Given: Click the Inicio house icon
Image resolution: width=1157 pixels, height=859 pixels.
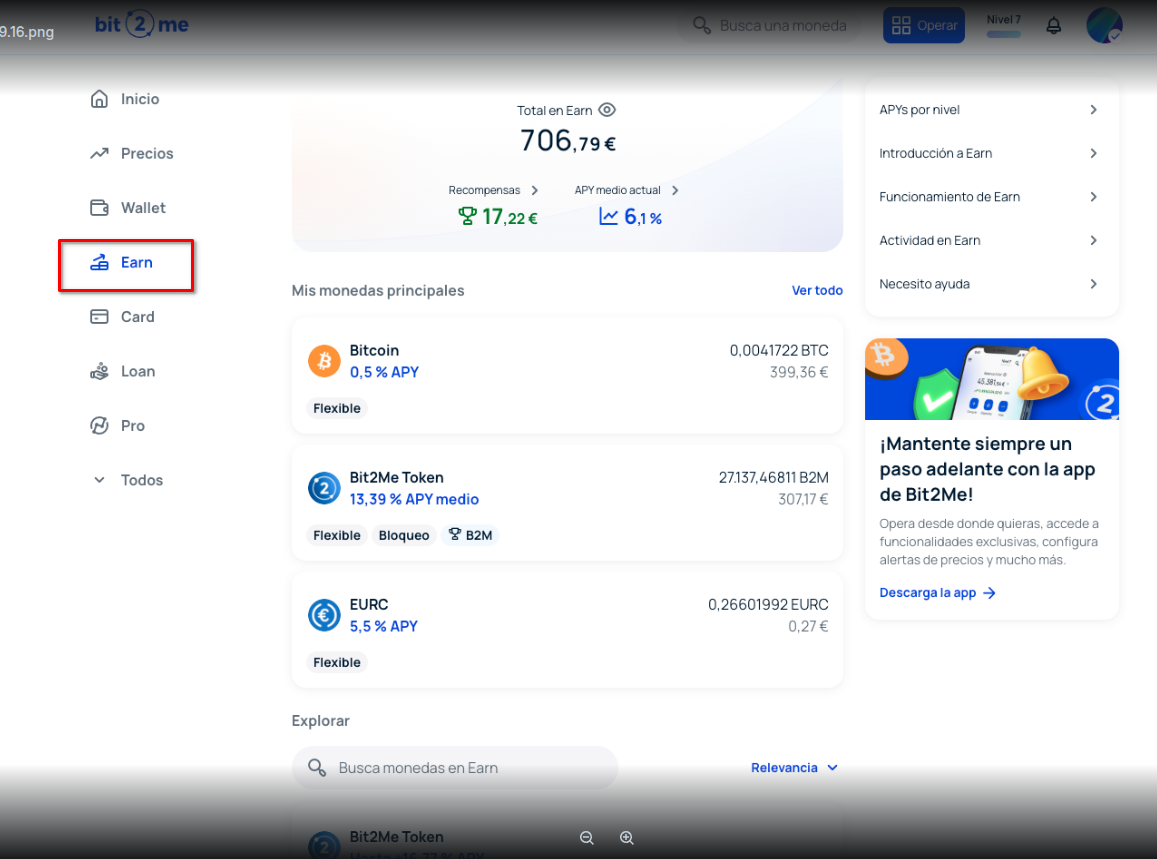Looking at the screenshot, I should (x=99, y=99).
